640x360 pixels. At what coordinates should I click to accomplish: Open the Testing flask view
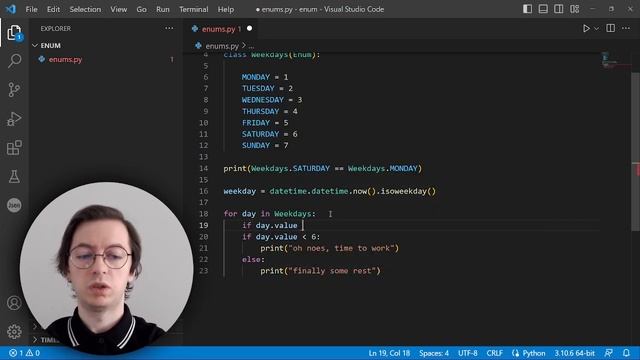[x=14, y=176]
